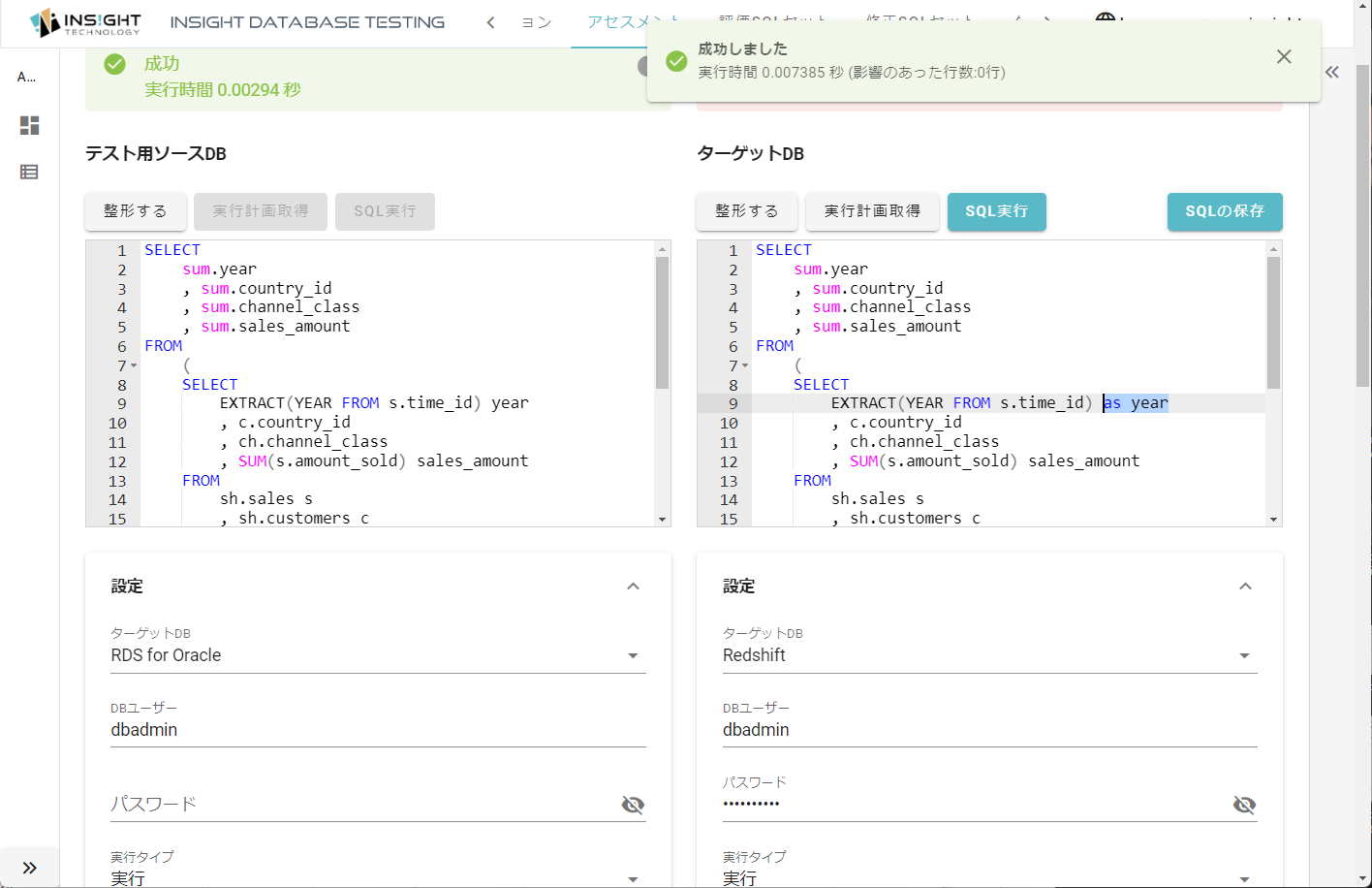This screenshot has width=1372, height=888.
Task: Click the source editor scrollbar thumb
Action: [x=663, y=323]
